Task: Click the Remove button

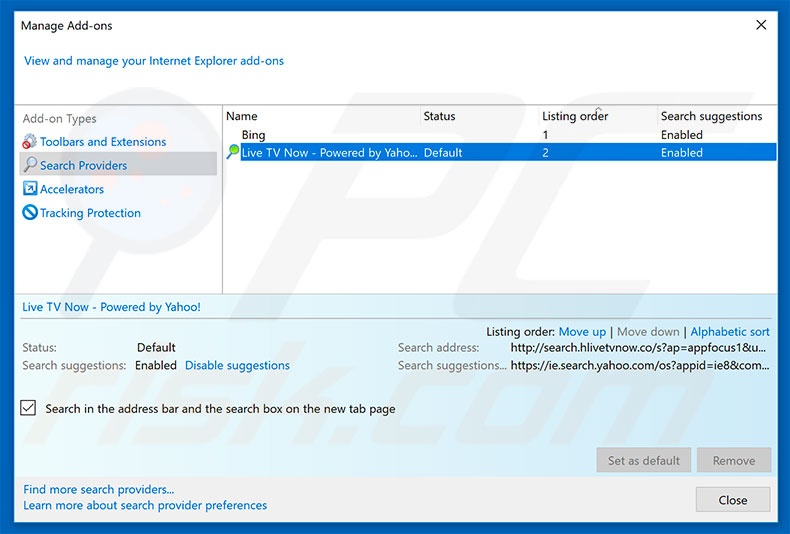Action: 734,460
